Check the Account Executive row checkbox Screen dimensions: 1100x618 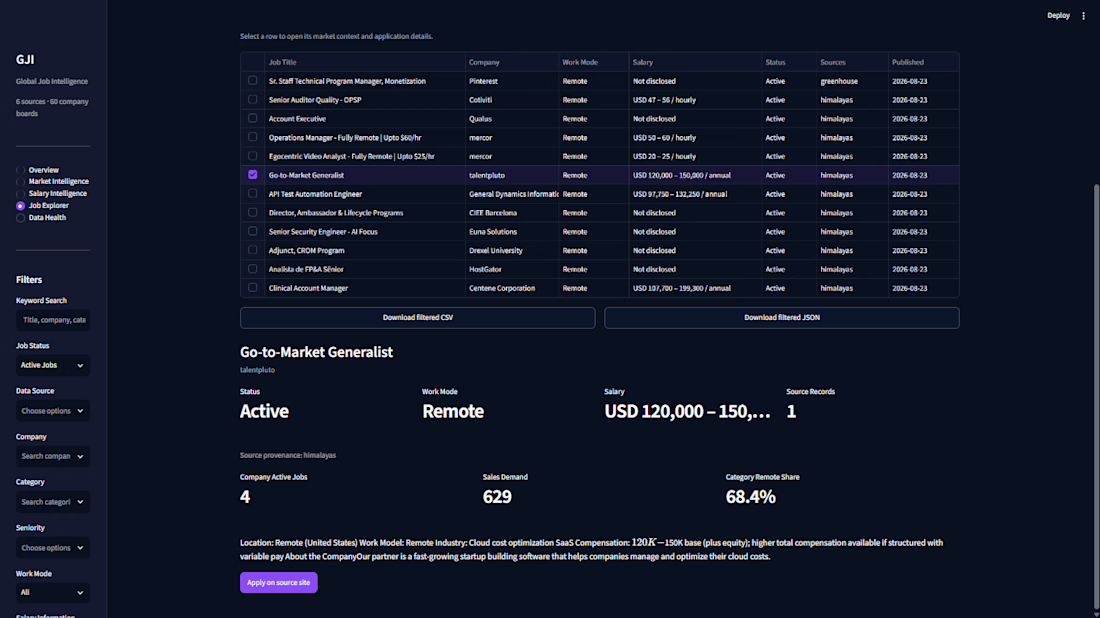(x=253, y=119)
